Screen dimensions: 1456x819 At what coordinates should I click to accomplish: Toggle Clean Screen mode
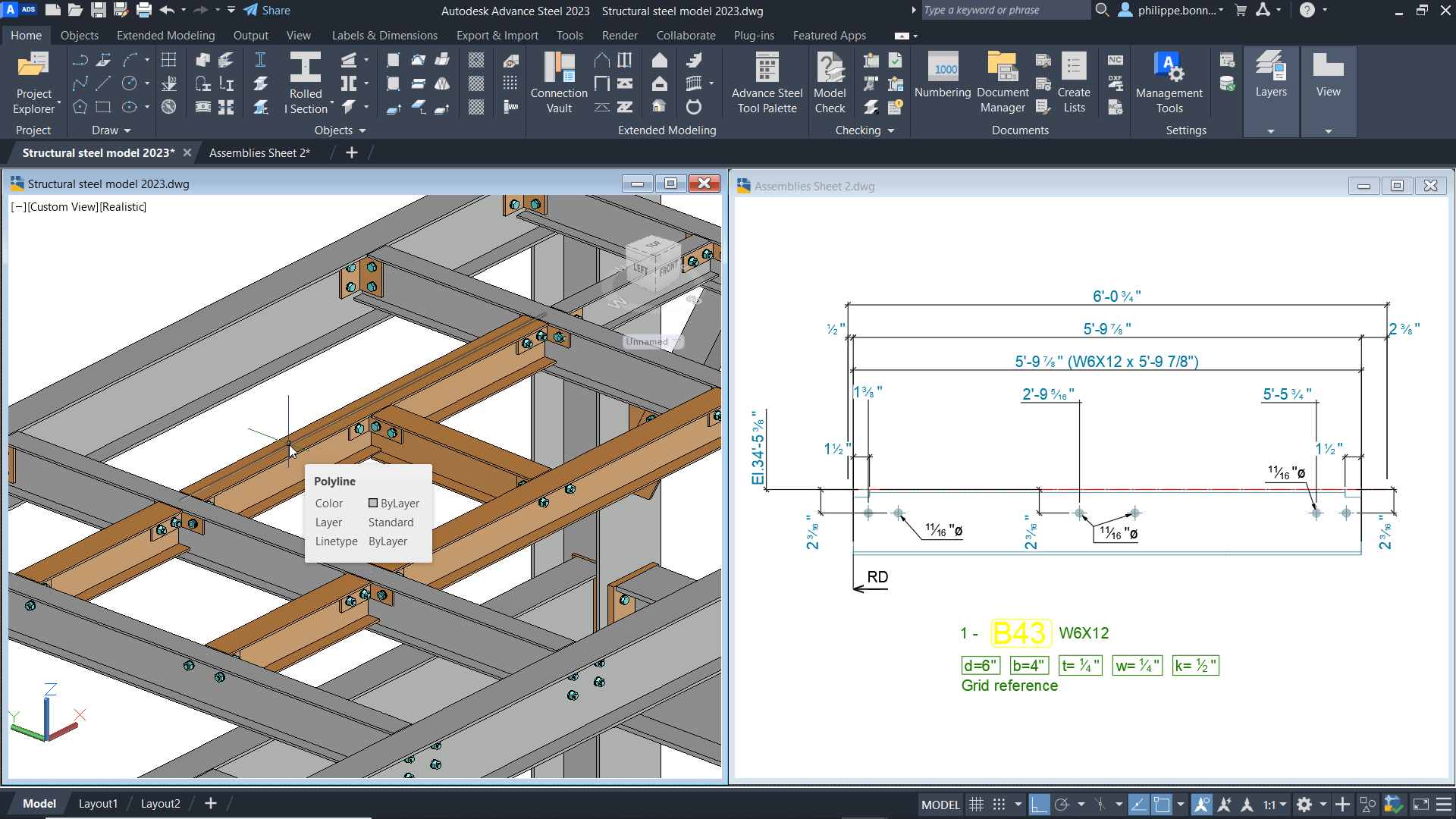pyautogui.click(x=1421, y=805)
